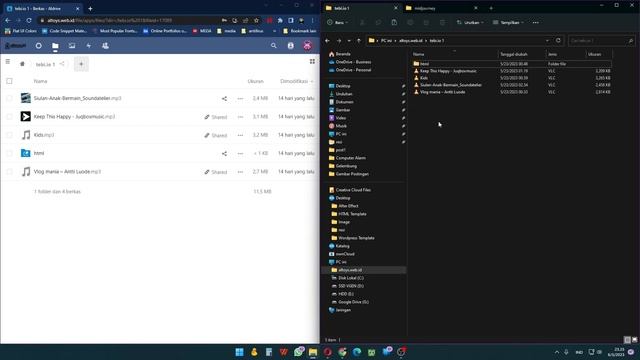Toggle the hamburger navigation menu in cloud files
Screen dimensions: 640x360
[8, 62]
